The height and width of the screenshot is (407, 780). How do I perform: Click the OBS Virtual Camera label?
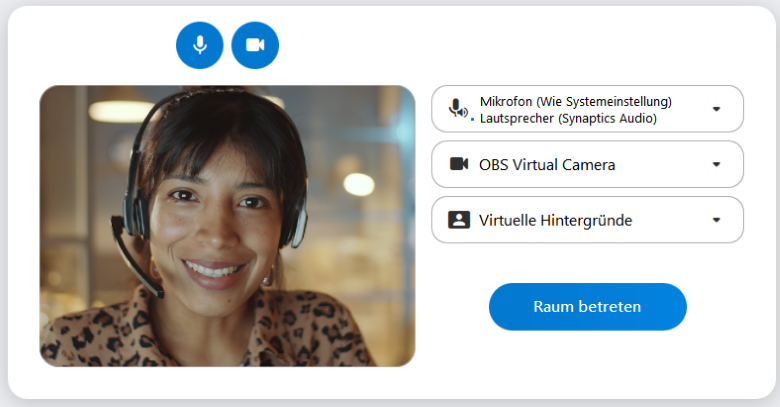point(546,165)
